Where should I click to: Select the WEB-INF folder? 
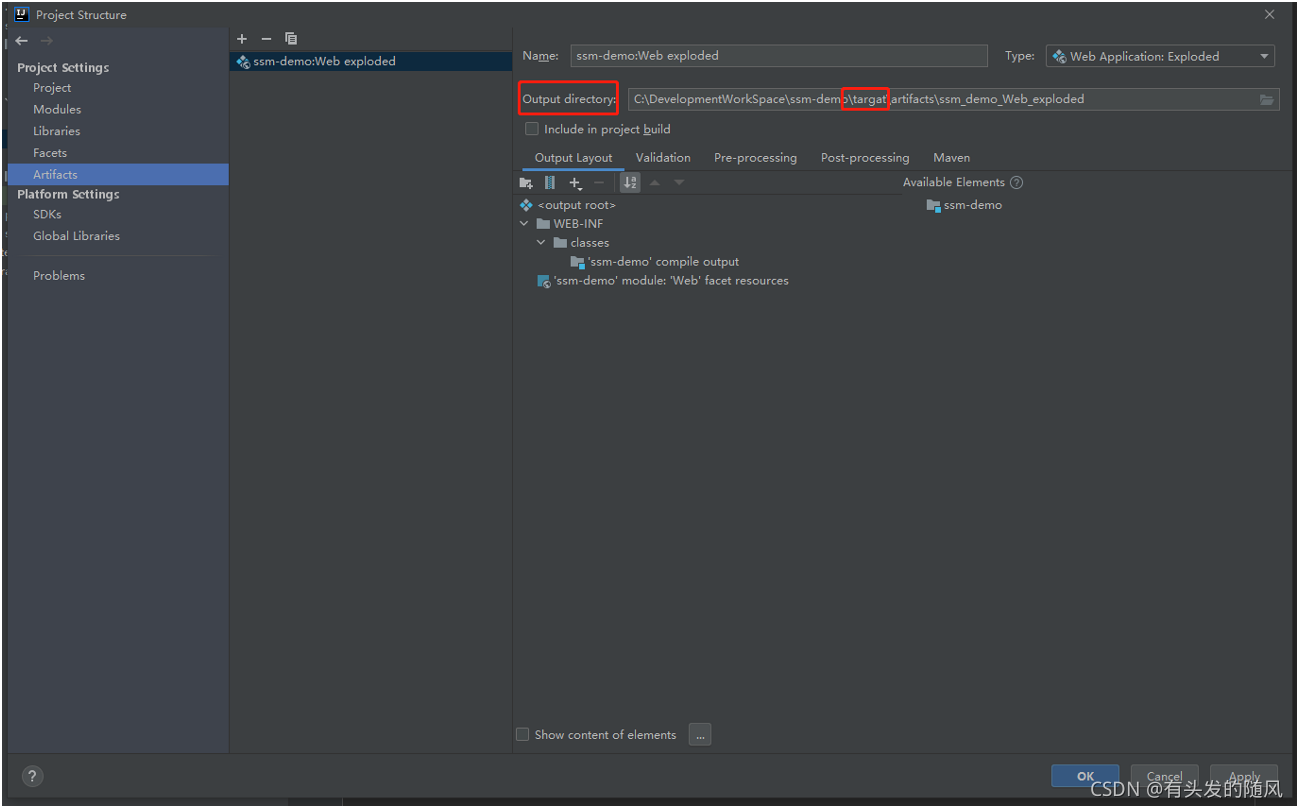pos(570,224)
